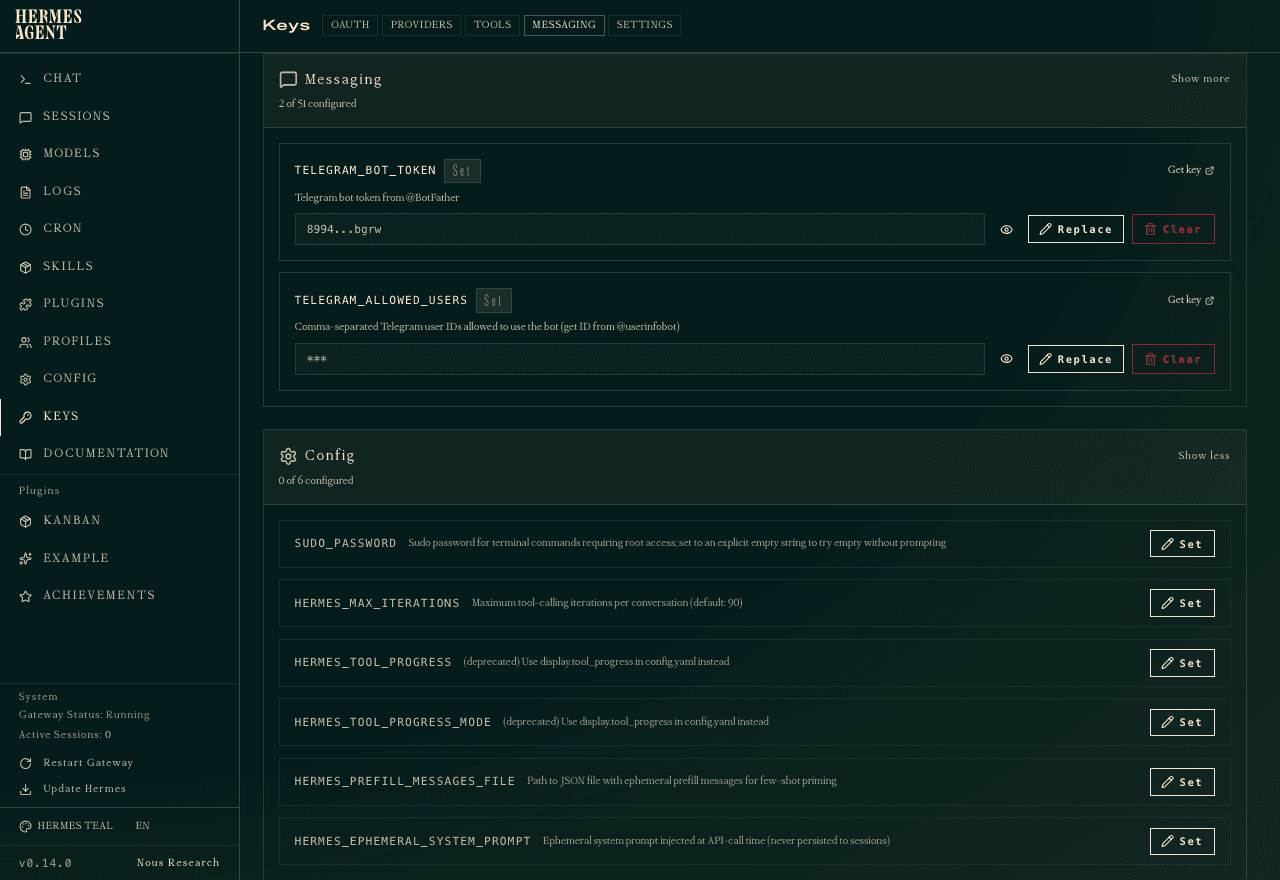Replace the TELEGRAM_BOT_TOKEN key
Viewport: 1280px width, 880px height.
[x=1075, y=229]
